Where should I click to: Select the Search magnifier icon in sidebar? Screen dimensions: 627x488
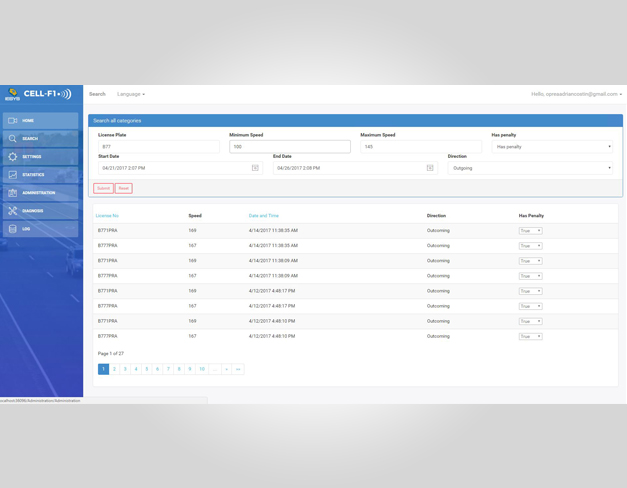coord(13,139)
